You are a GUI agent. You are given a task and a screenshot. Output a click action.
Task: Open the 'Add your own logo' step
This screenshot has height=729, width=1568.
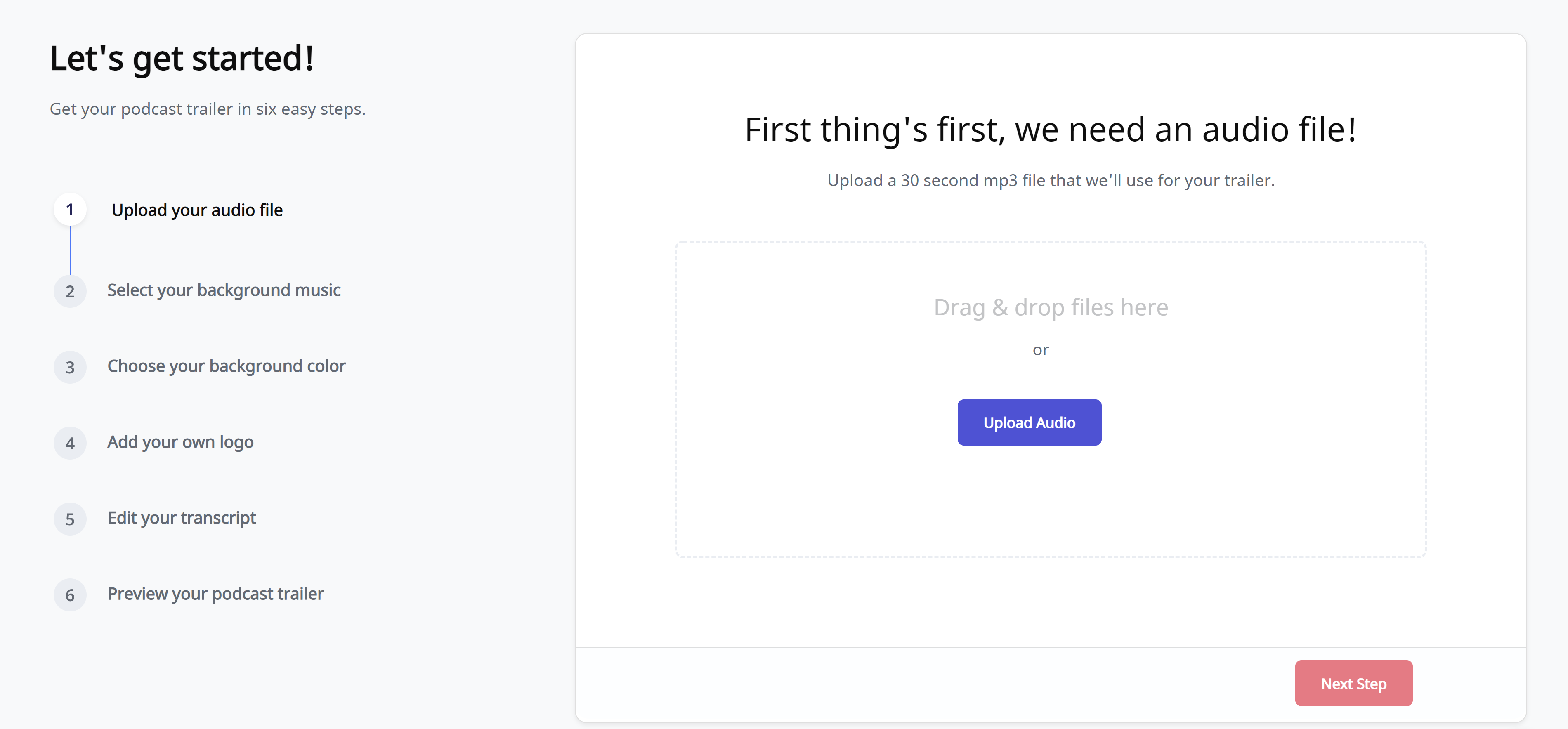180,442
